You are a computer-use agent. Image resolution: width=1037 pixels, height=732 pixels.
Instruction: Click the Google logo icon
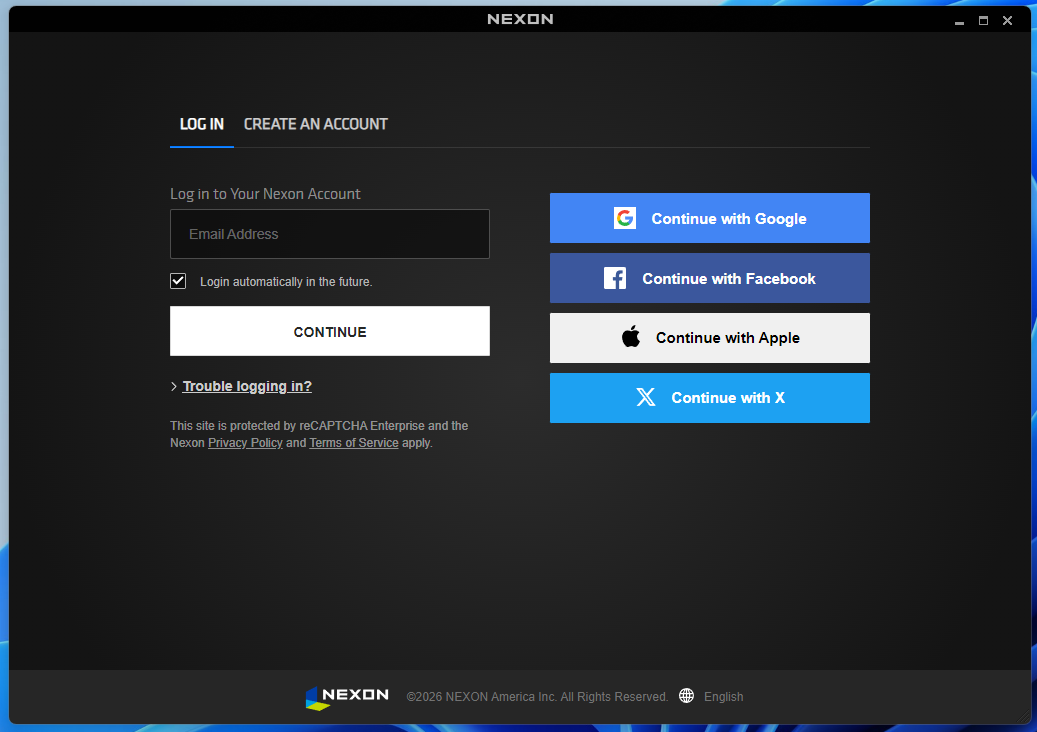(625, 218)
